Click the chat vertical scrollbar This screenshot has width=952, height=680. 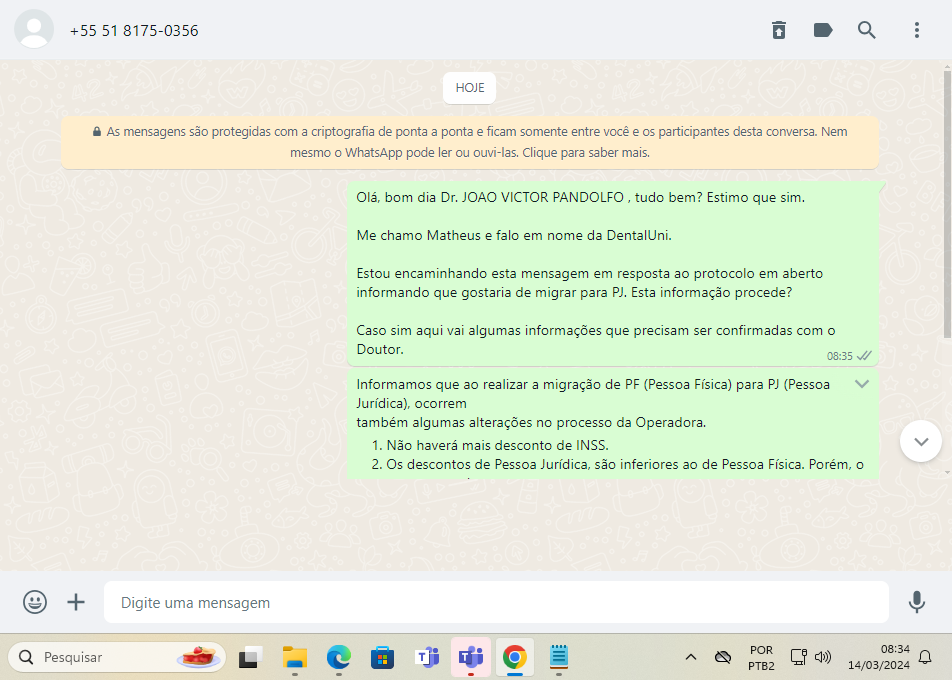point(947,204)
